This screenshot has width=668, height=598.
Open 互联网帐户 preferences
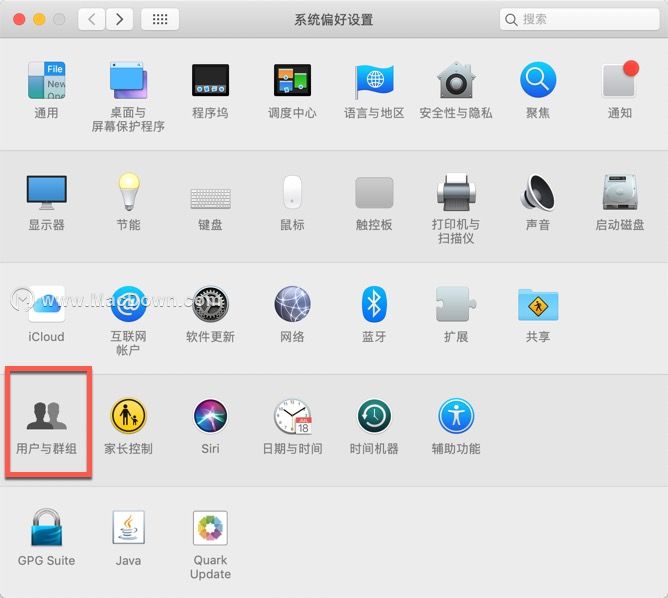[128, 304]
